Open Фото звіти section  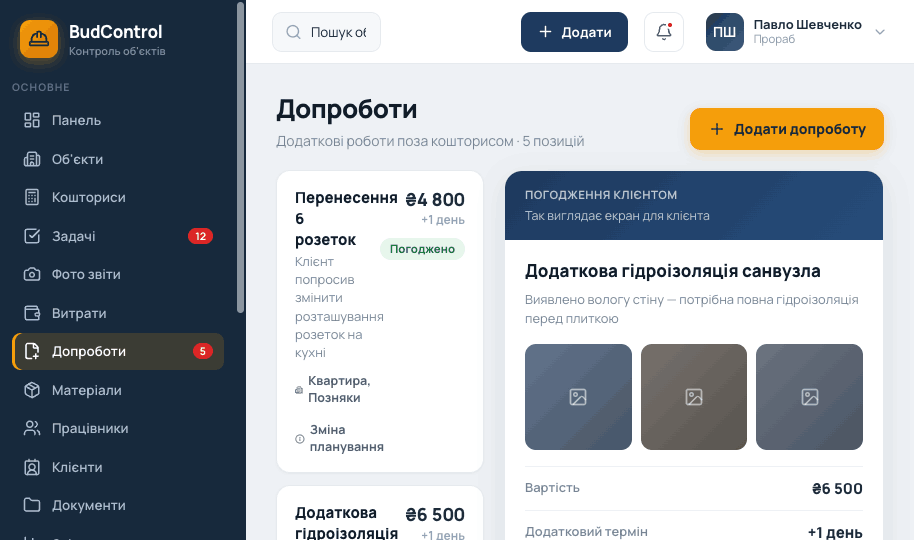pyautogui.click(x=118, y=274)
